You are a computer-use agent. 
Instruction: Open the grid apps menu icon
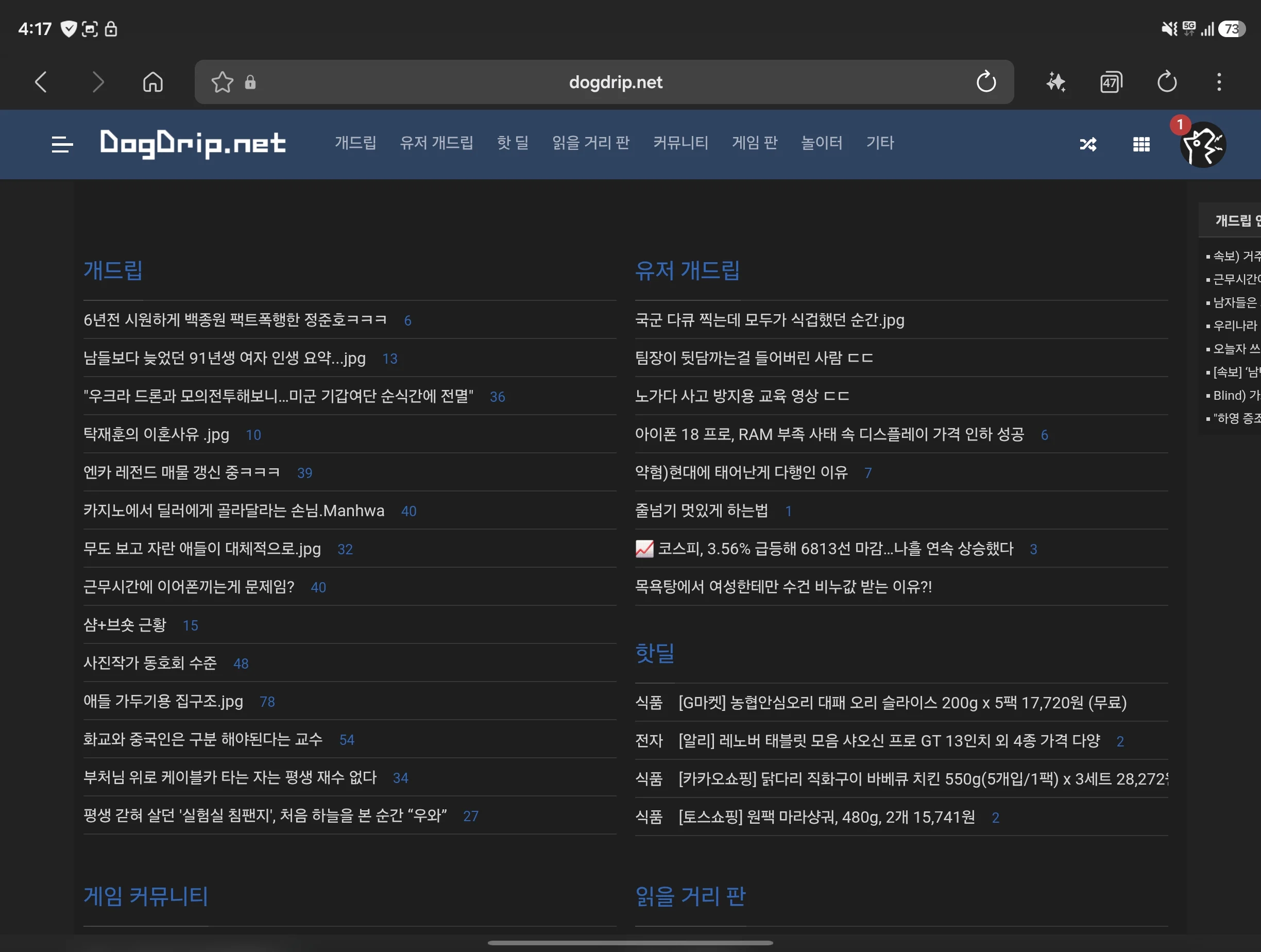[1141, 144]
